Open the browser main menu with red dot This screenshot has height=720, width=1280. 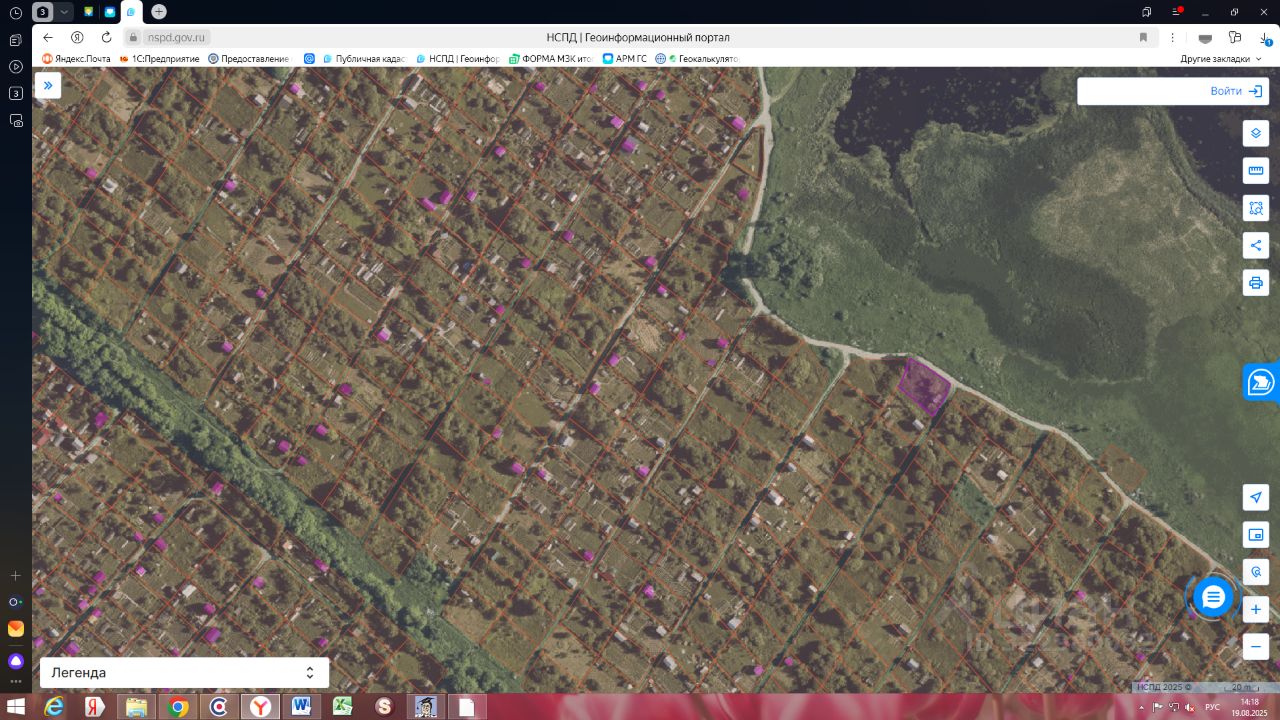click(1177, 12)
